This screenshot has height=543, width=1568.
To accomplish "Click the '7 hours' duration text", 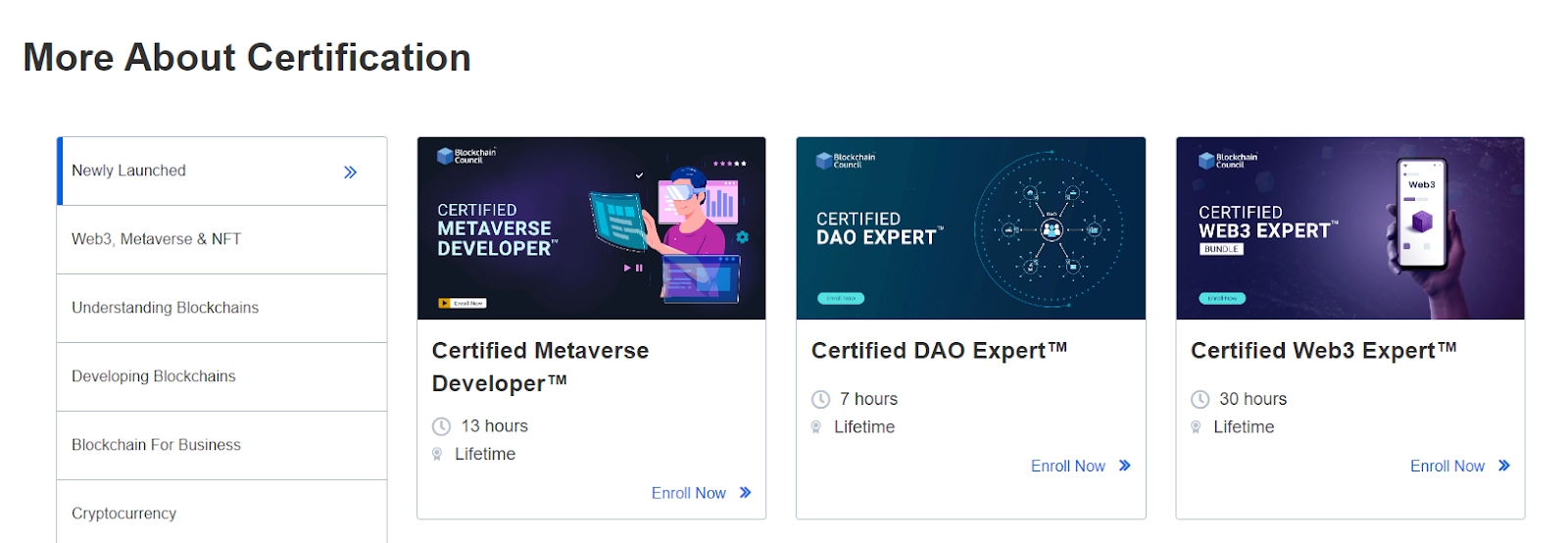I will [x=868, y=399].
